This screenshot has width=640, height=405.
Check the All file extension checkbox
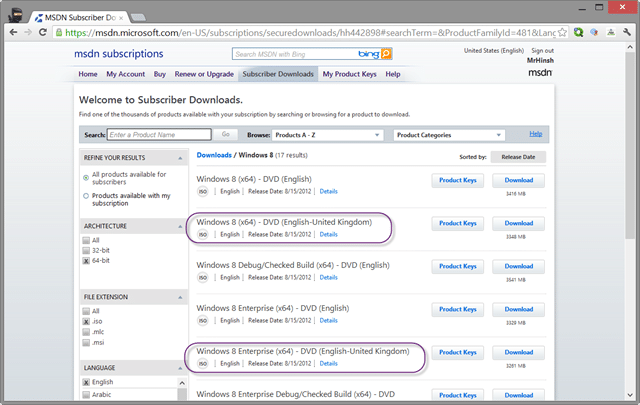pos(86,311)
